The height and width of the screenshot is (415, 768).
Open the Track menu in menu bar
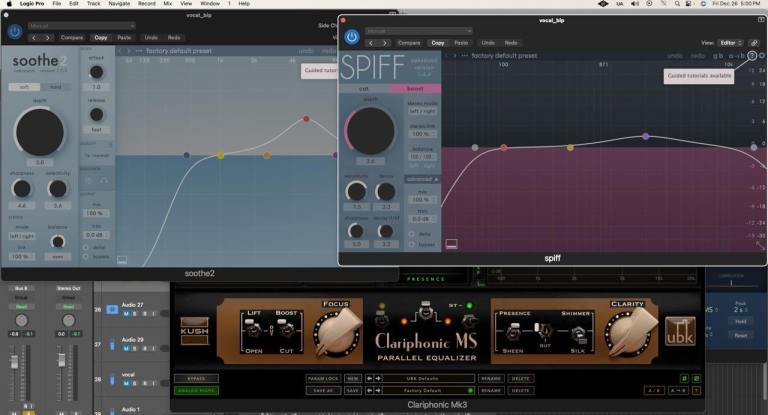(93, 4)
